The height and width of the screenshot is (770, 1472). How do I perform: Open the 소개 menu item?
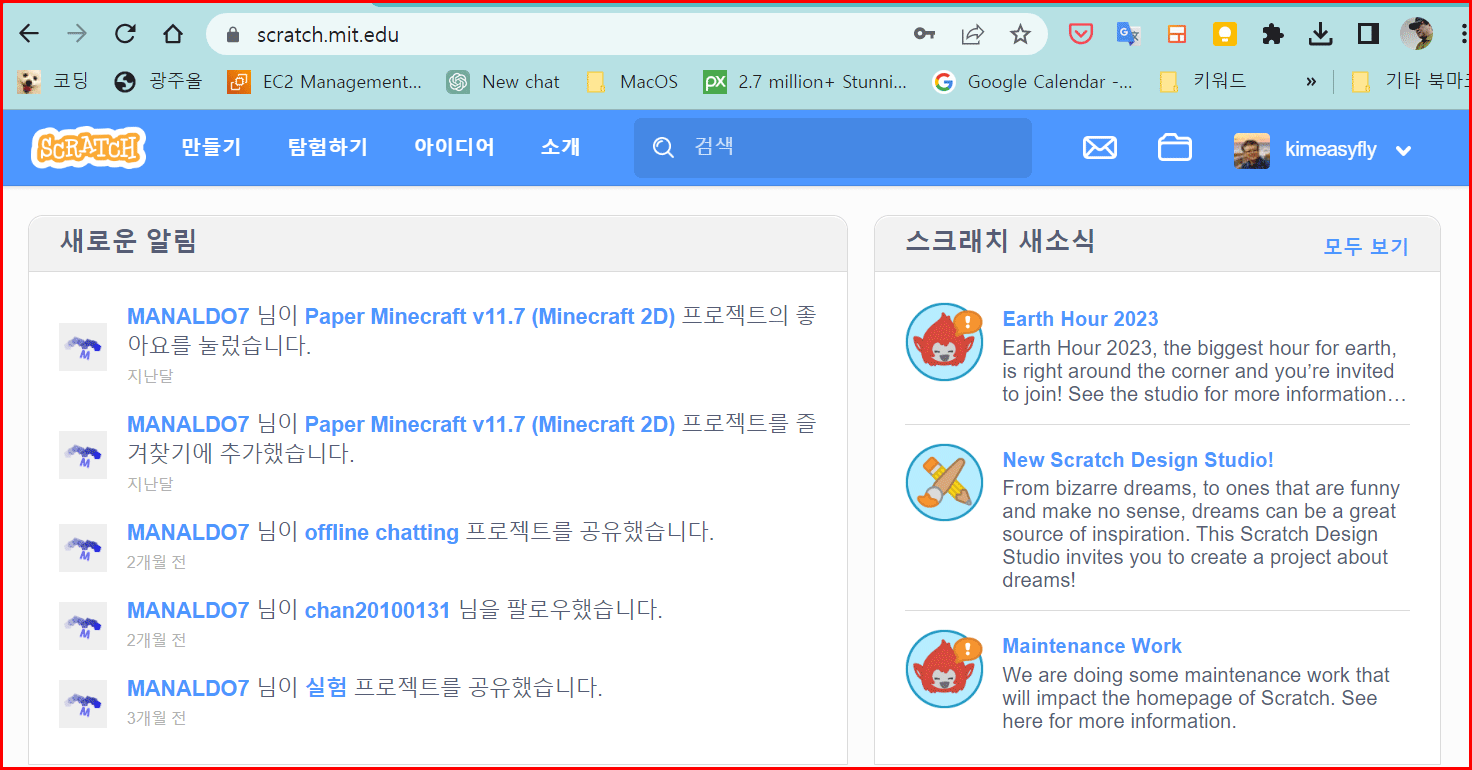click(561, 148)
